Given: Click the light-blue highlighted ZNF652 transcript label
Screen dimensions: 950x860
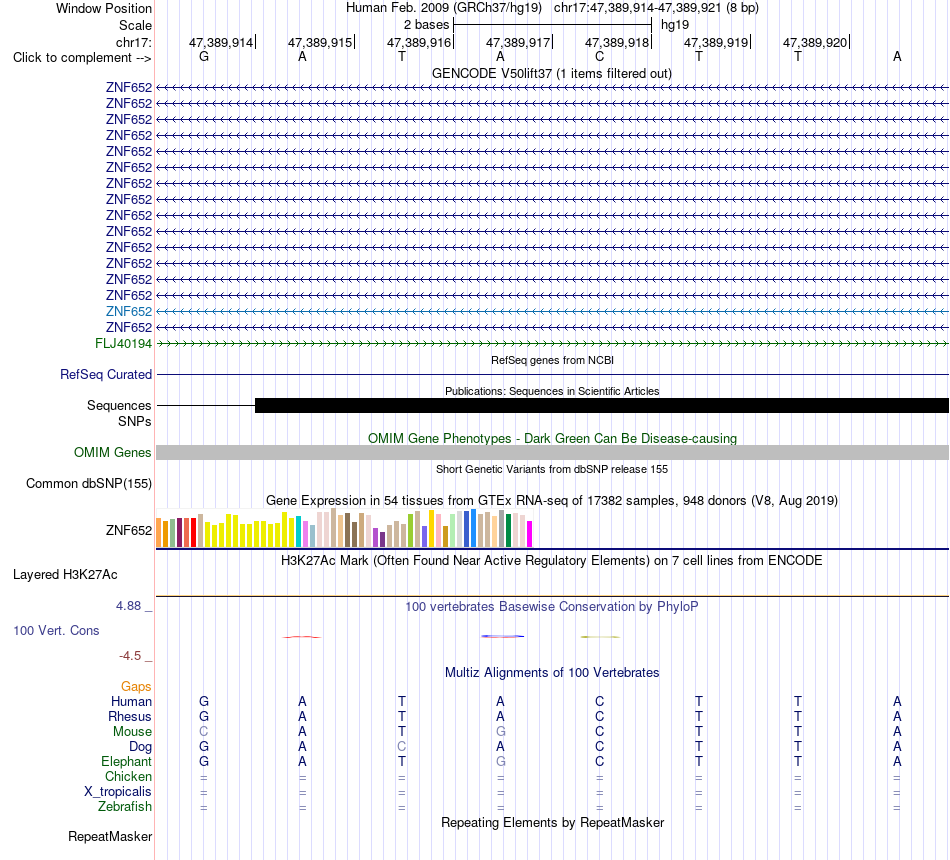Looking at the screenshot, I should [x=129, y=312].
